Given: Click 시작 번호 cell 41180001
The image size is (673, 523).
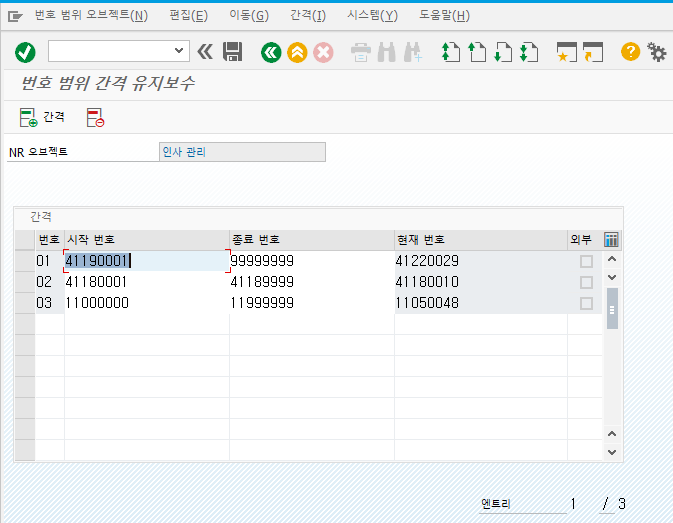Looking at the screenshot, I should click(x=147, y=282).
